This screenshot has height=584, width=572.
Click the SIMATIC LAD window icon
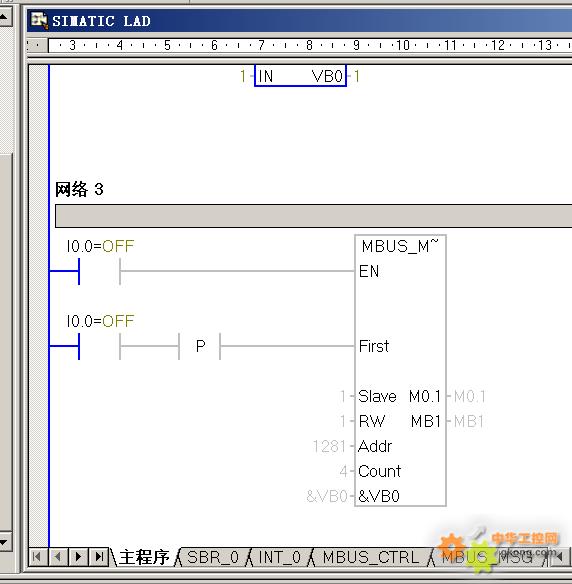click(39, 20)
